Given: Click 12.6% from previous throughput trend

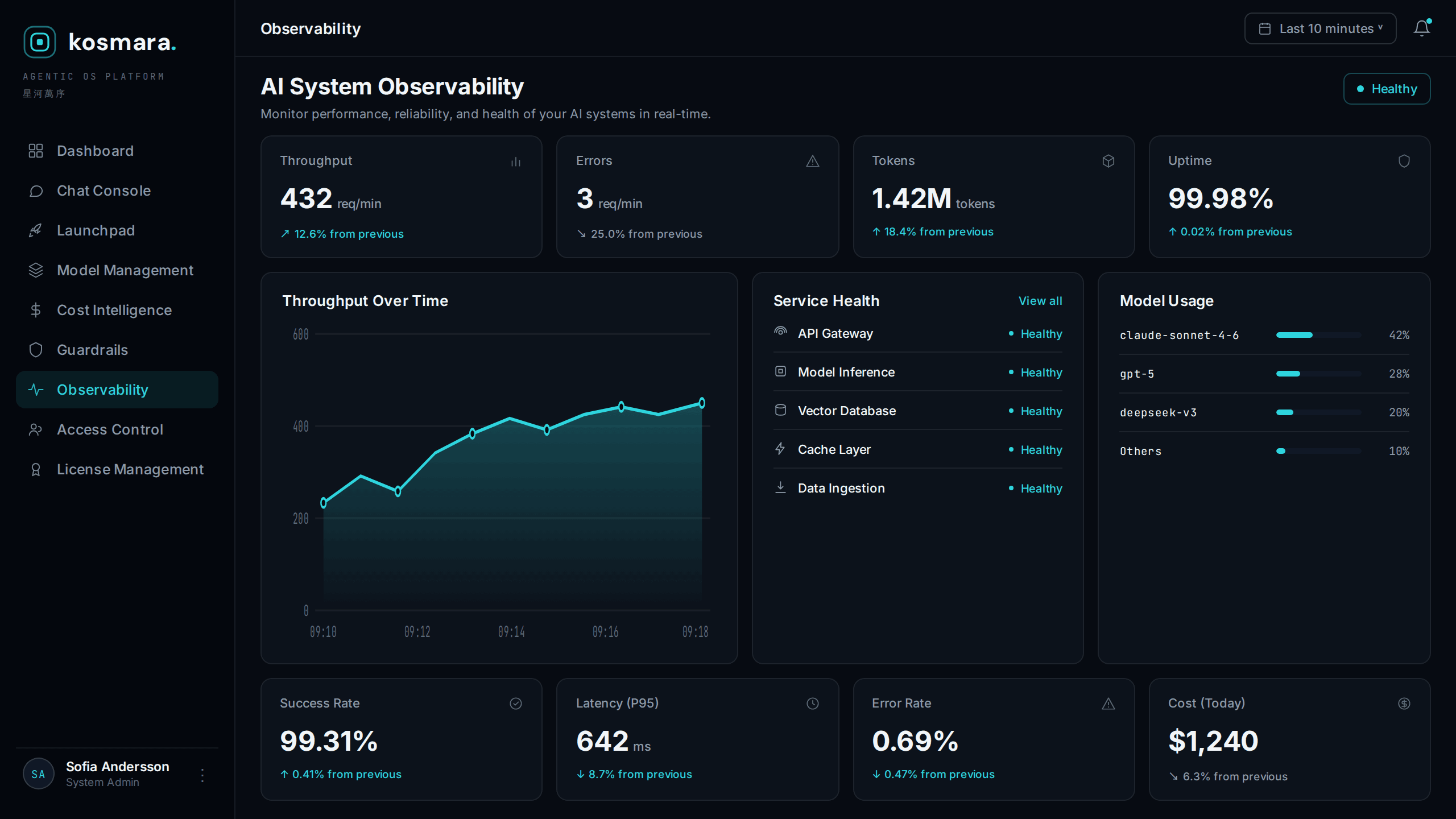Looking at the screenshot, I should 342,234.
